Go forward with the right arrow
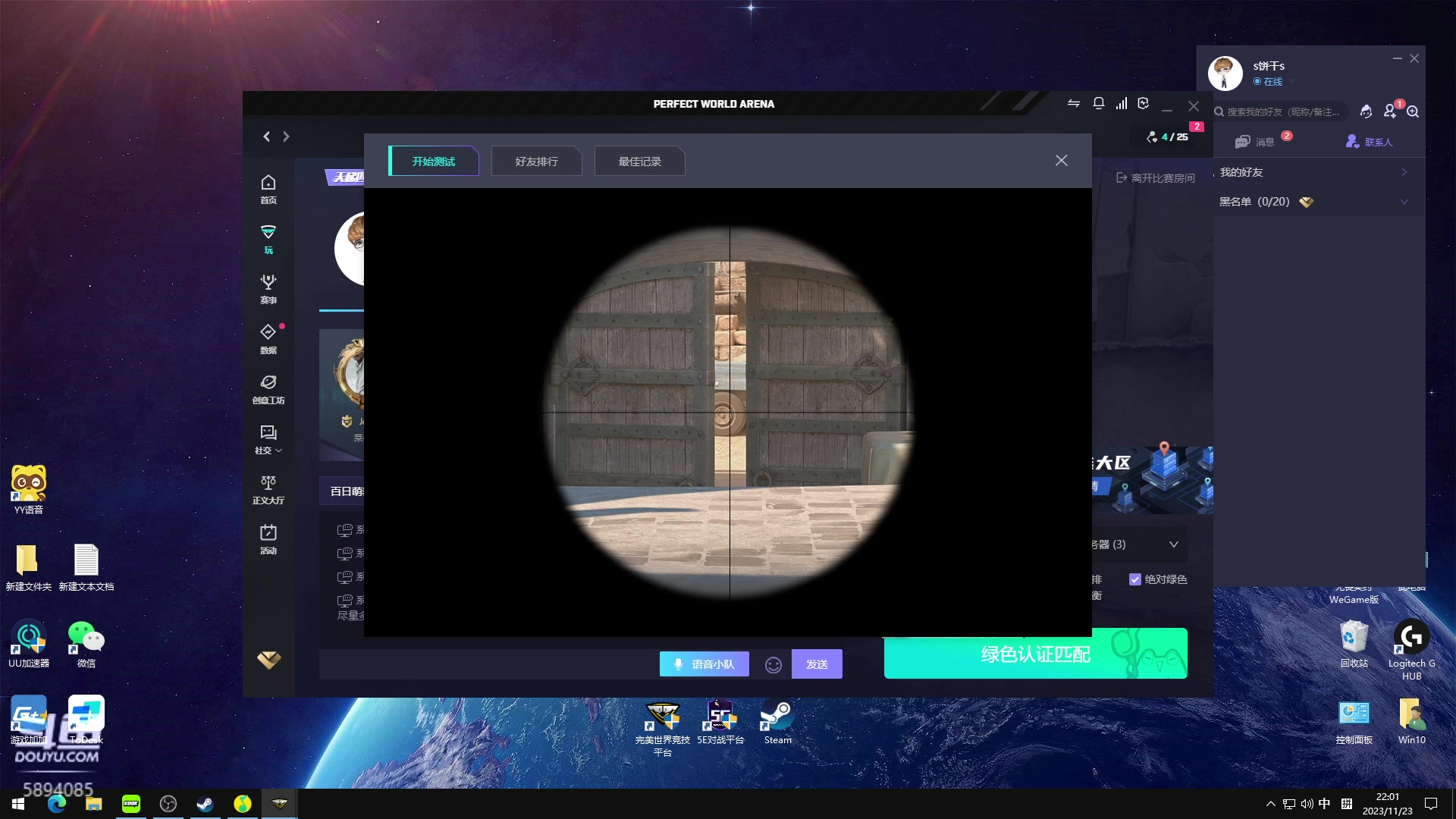 (286, 136)
